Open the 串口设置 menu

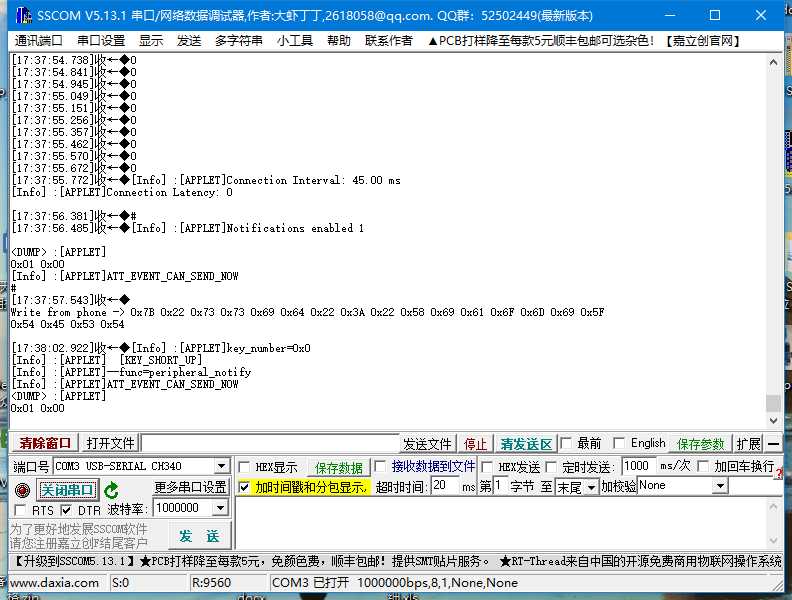(101, 40)
